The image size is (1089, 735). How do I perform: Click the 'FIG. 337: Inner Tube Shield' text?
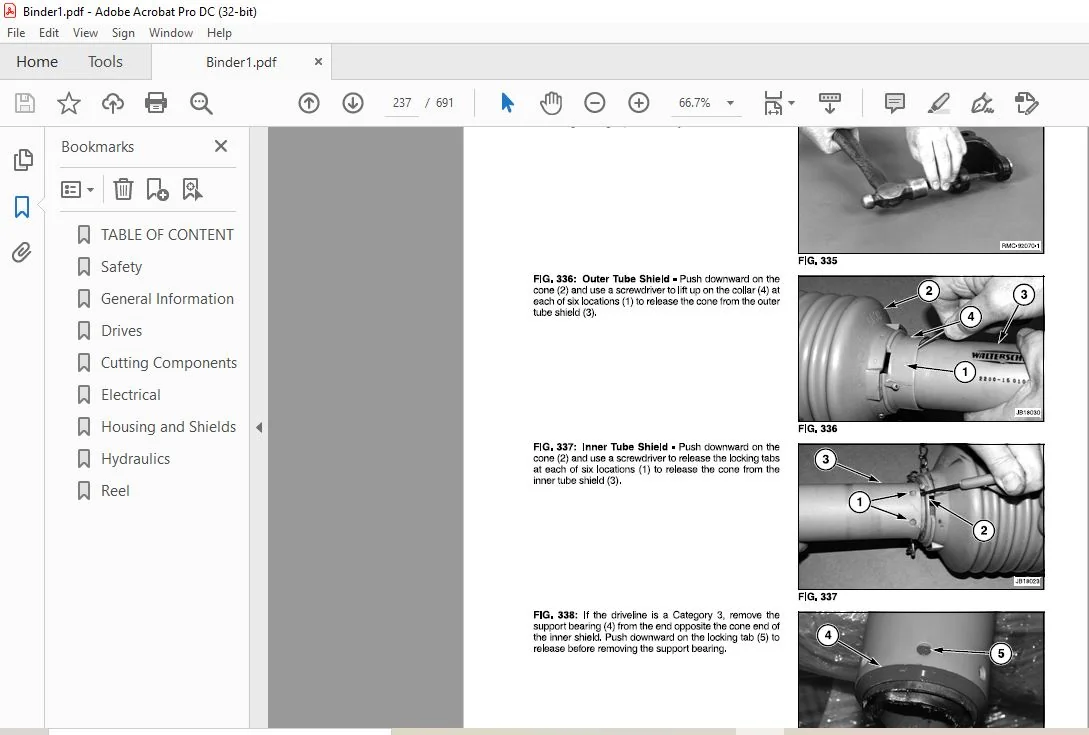[601, 447]
